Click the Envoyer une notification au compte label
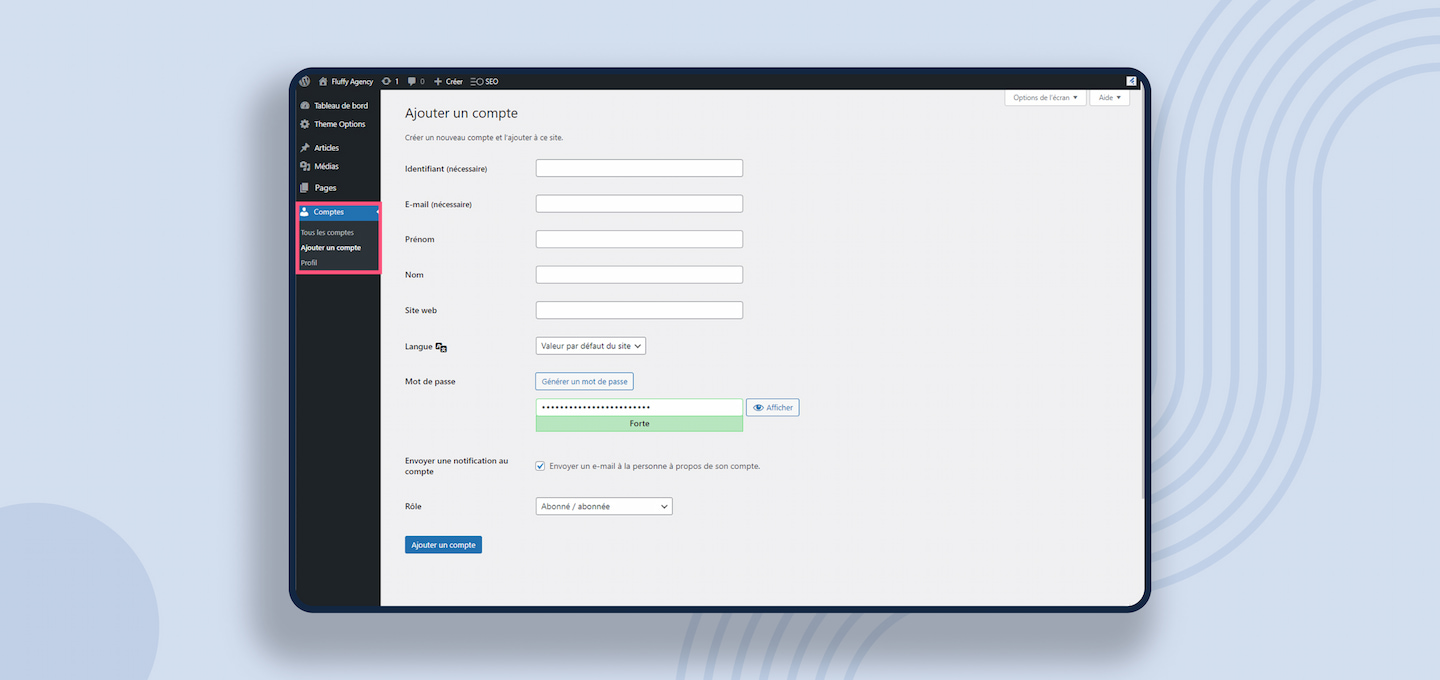The width and height of the screenshot is (1440, 680). (456, 466)
